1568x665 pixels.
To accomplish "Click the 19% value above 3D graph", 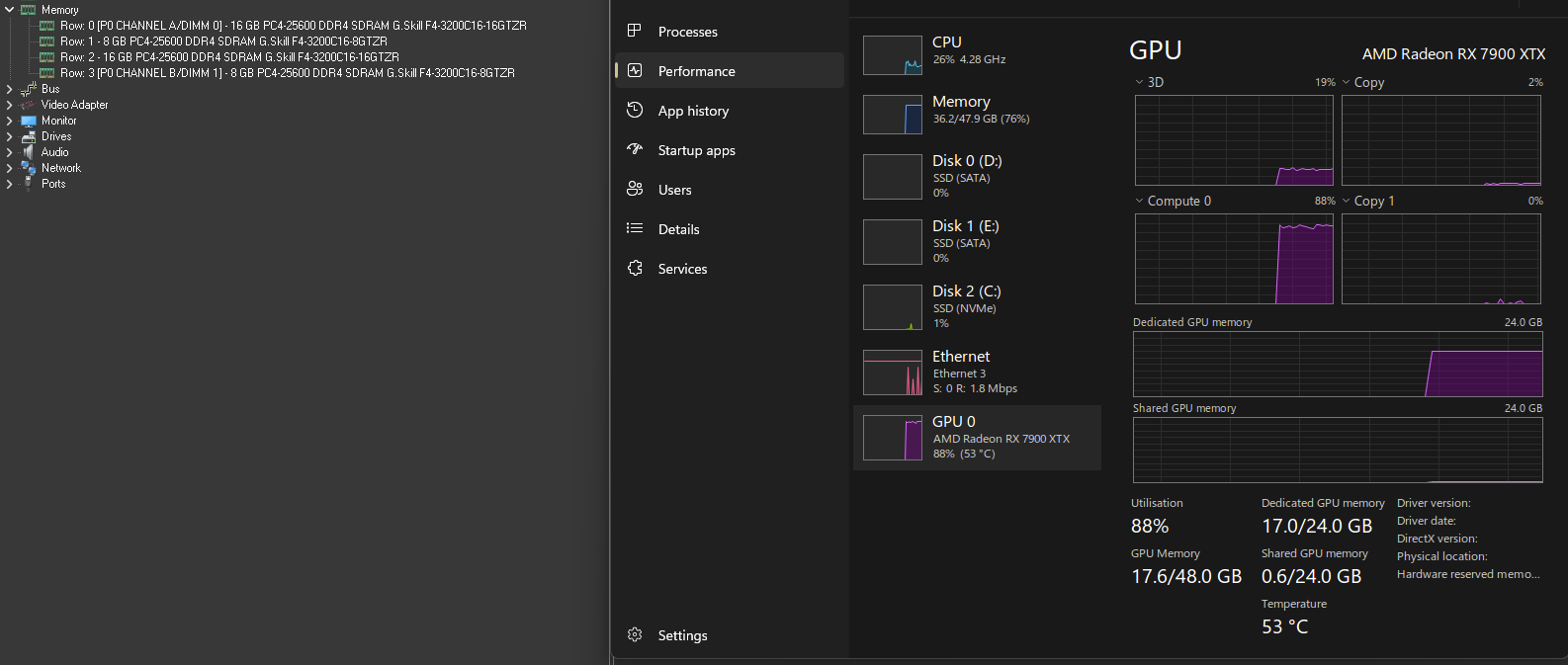I will pyautogui.click(x=1325, y=82).
